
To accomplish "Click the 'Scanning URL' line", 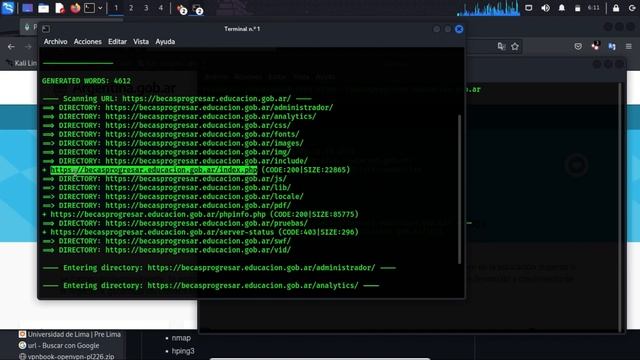I will [x=177, y=99].
